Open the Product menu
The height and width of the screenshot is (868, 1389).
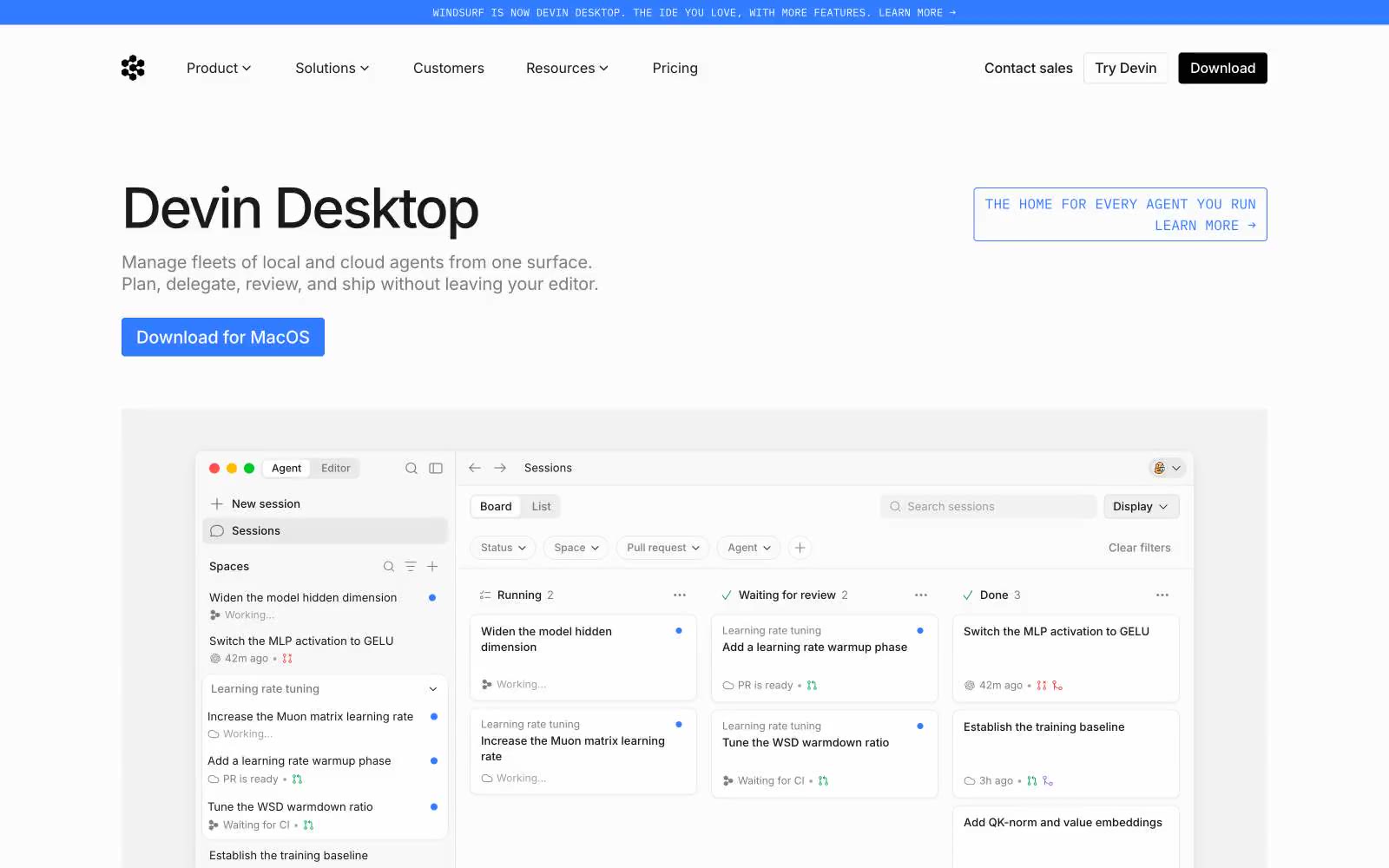pos(219,68)
